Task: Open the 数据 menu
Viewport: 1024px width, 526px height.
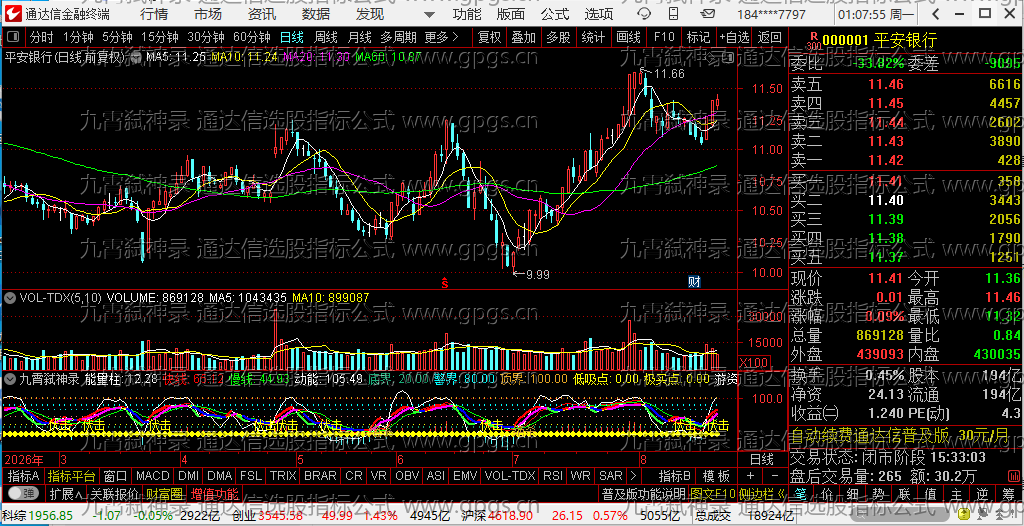Action: (x=316, y=14)
